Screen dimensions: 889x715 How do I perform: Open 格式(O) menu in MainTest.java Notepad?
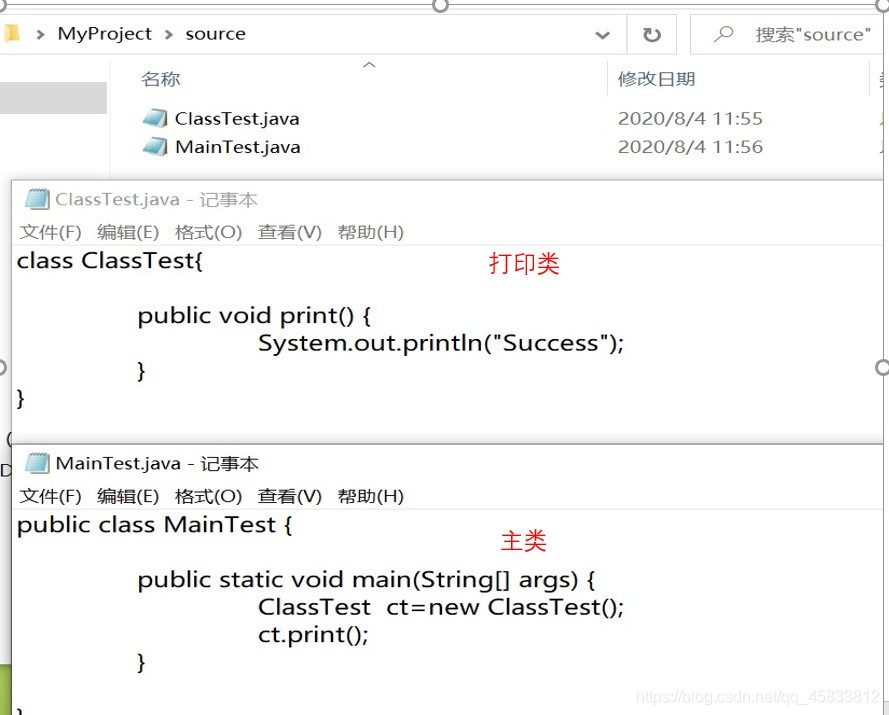(x=209, y=496)
